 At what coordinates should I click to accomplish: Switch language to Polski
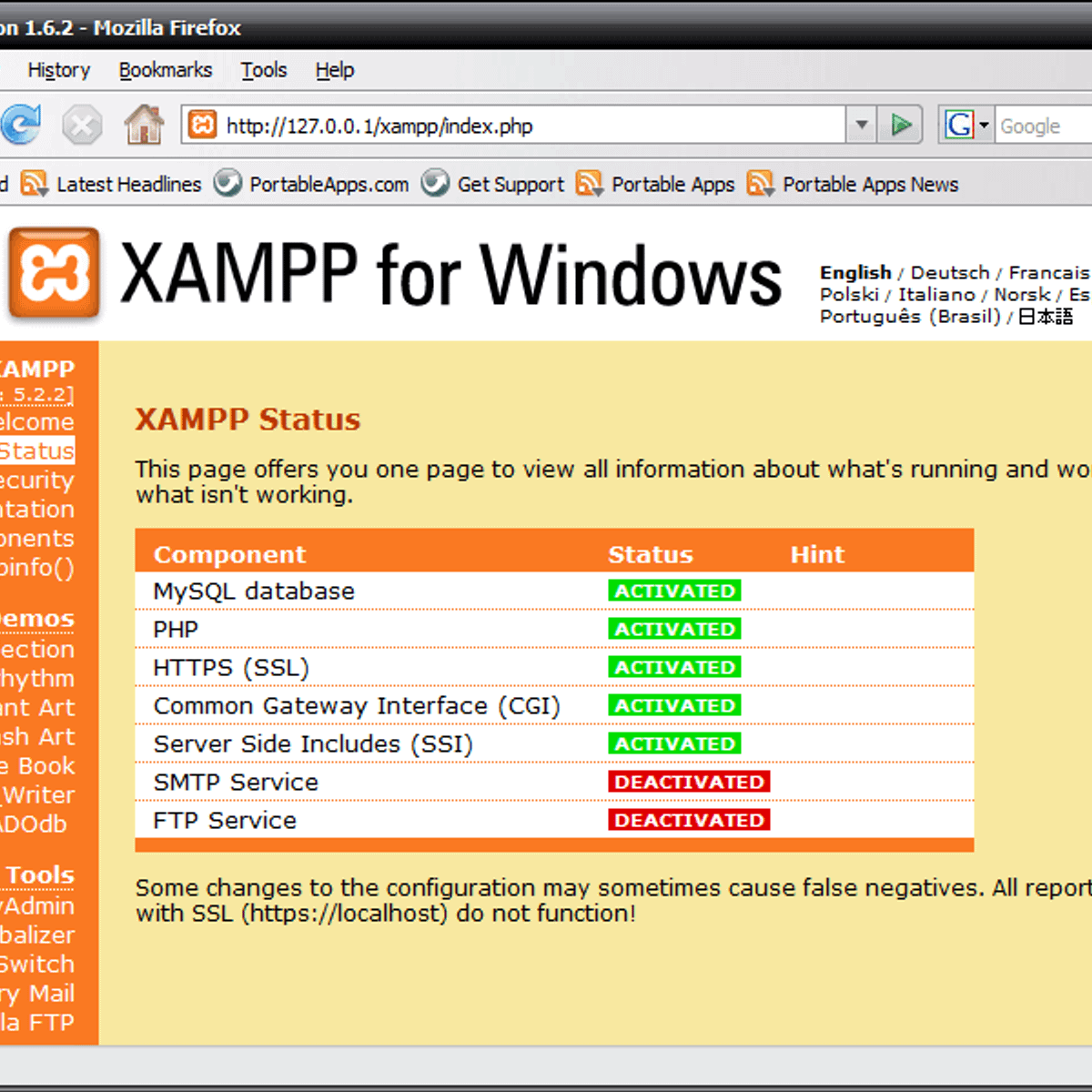coord(849,295)
